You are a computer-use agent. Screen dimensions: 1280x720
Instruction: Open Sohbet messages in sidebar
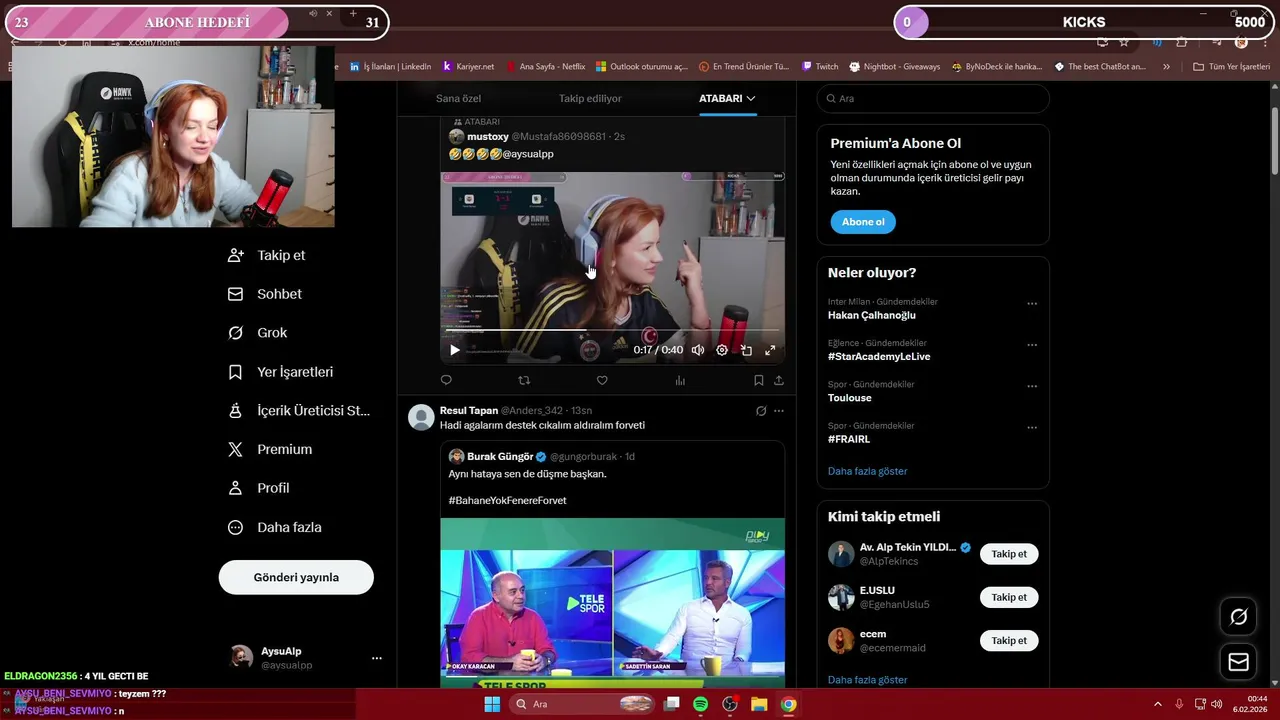tap(265, 294)
